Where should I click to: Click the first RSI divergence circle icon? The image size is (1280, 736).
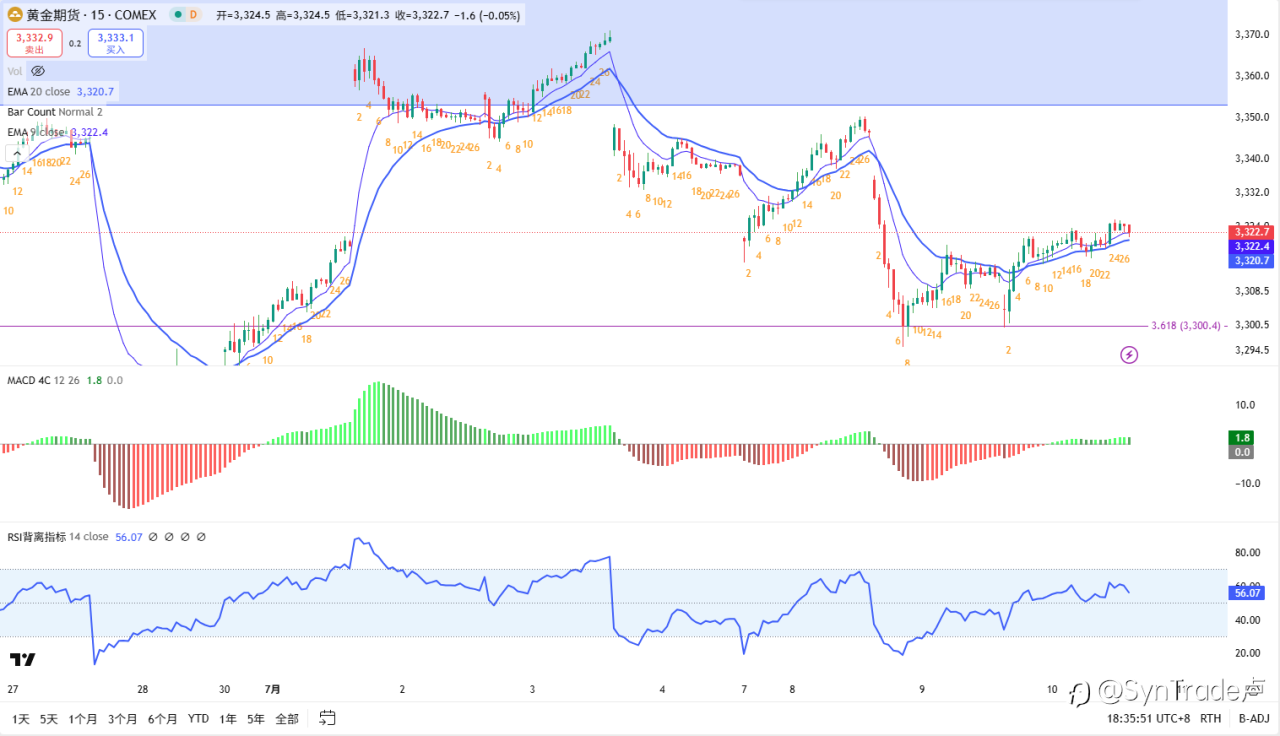[153, 537]
